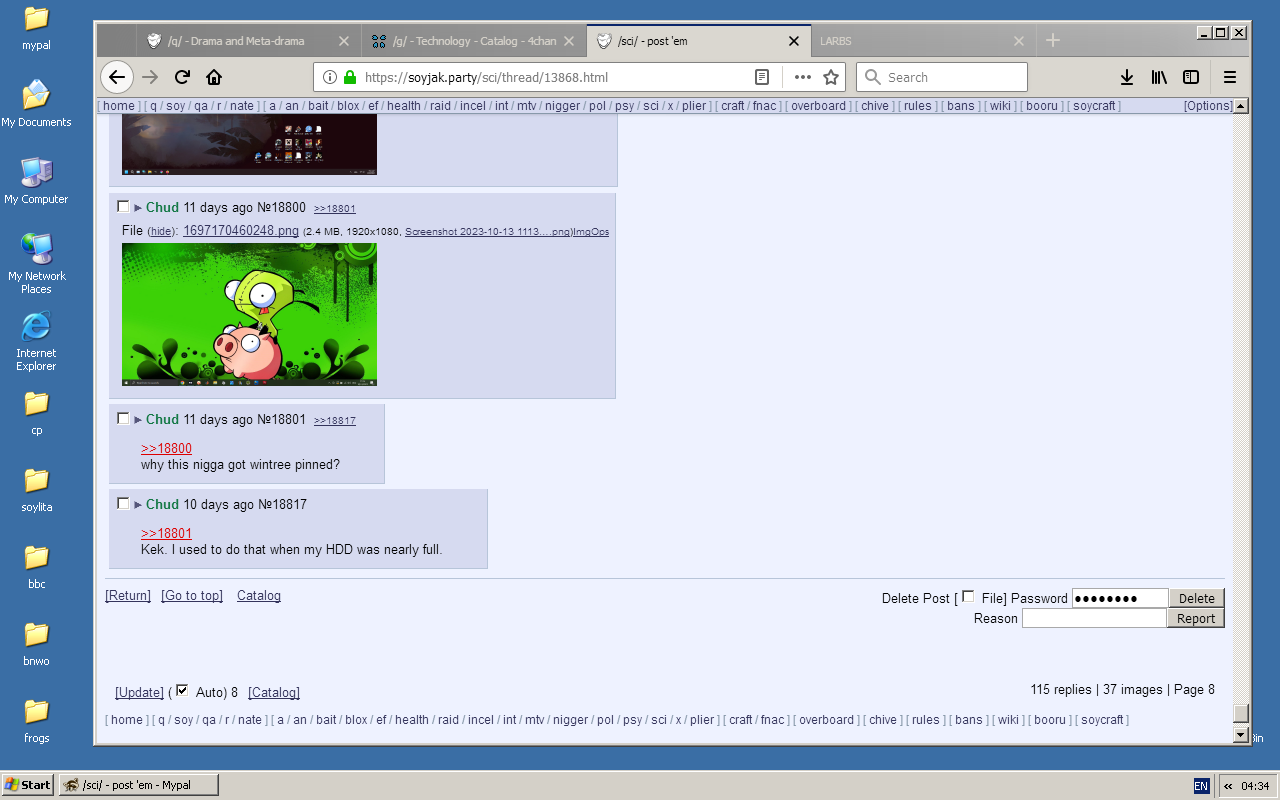Hide the image via (hide) link
The width and height of the screenshot is (1280, 800).
pos(161,232)
